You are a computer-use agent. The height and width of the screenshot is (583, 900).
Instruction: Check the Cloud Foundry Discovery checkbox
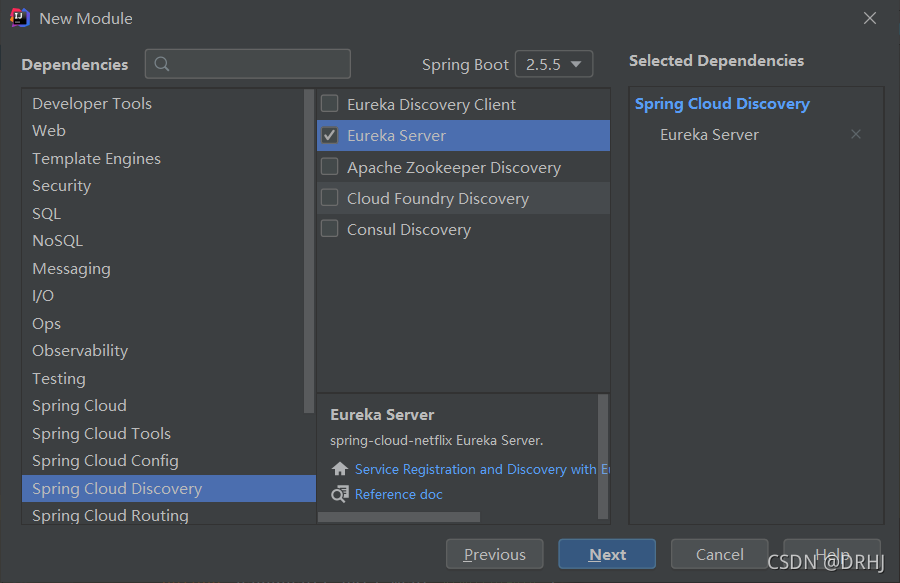329,198
